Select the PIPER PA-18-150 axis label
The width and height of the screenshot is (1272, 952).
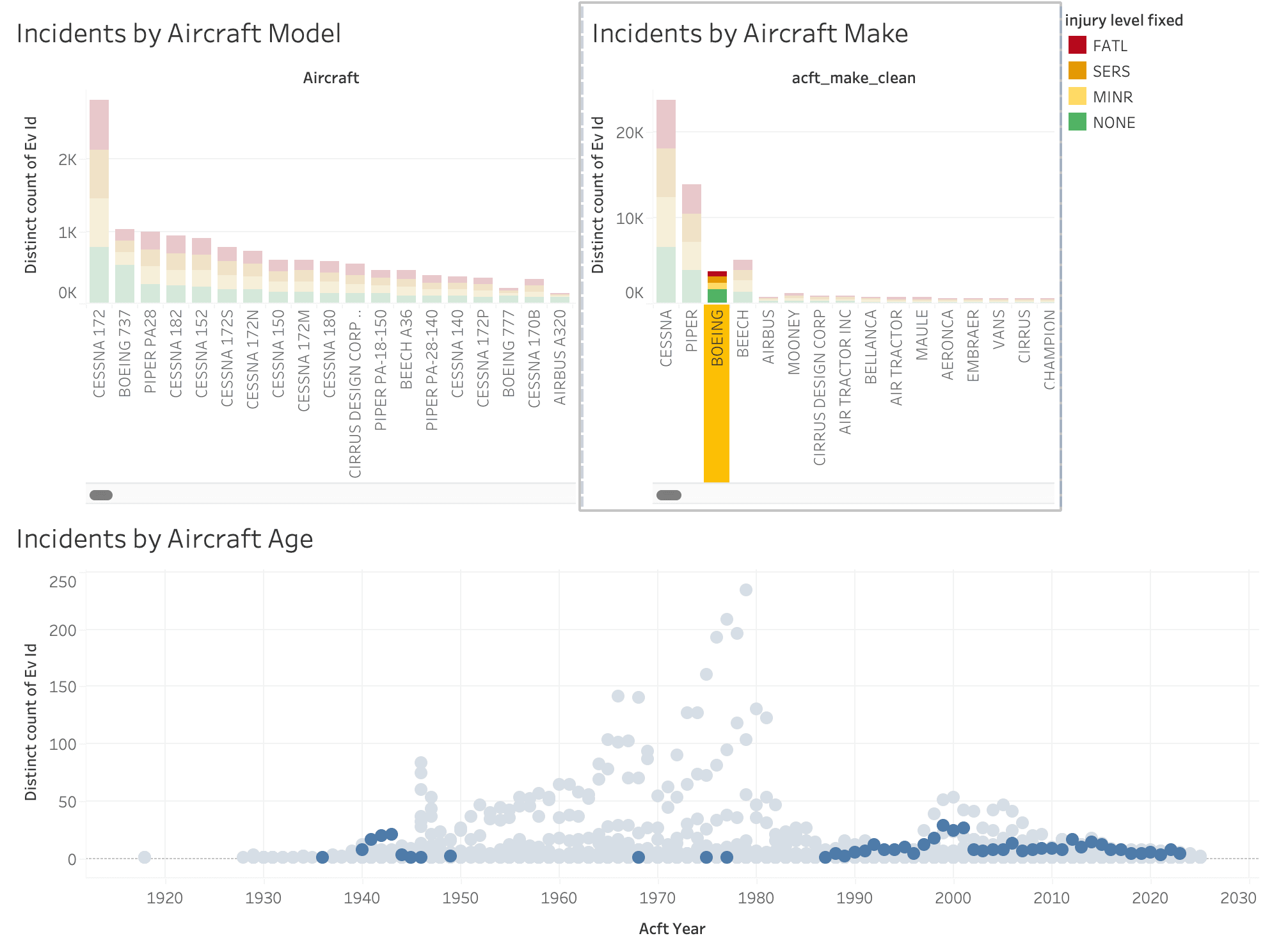pos(381,370)
